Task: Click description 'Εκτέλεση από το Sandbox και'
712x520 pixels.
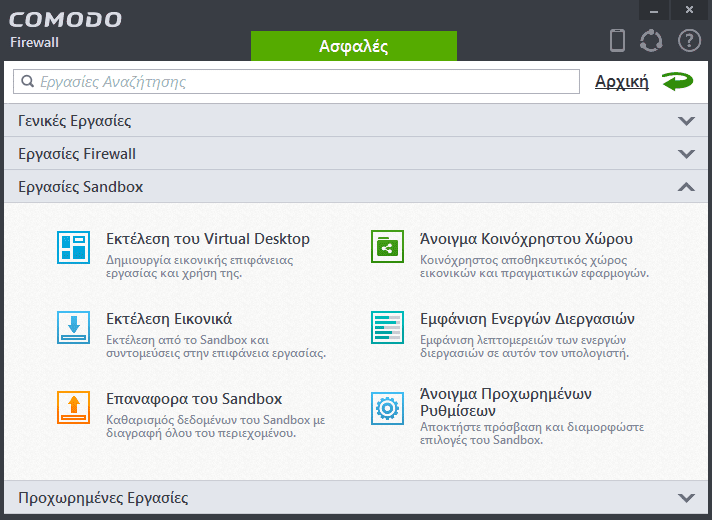Action: 216,347
